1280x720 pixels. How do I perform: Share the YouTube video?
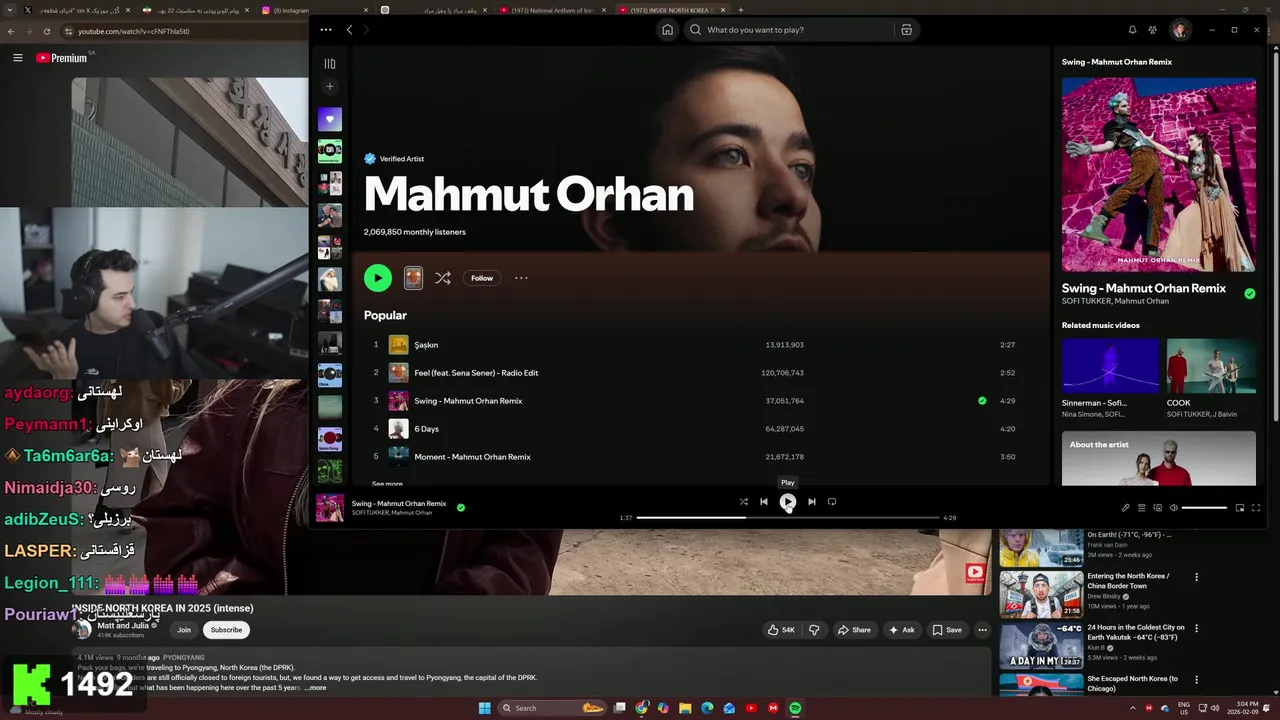(x=854, y=630)
